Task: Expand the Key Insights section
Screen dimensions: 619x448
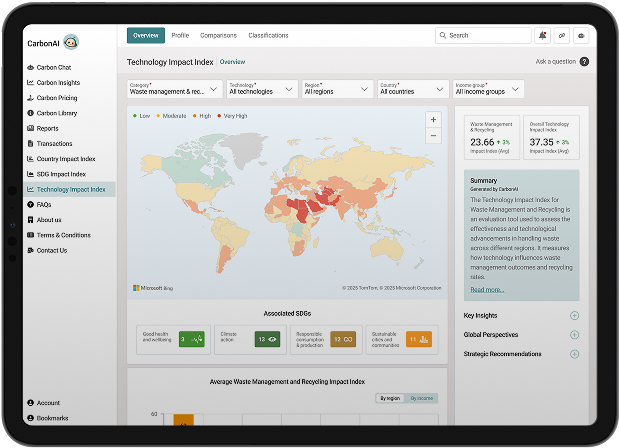Action: (x=574, y=315)
